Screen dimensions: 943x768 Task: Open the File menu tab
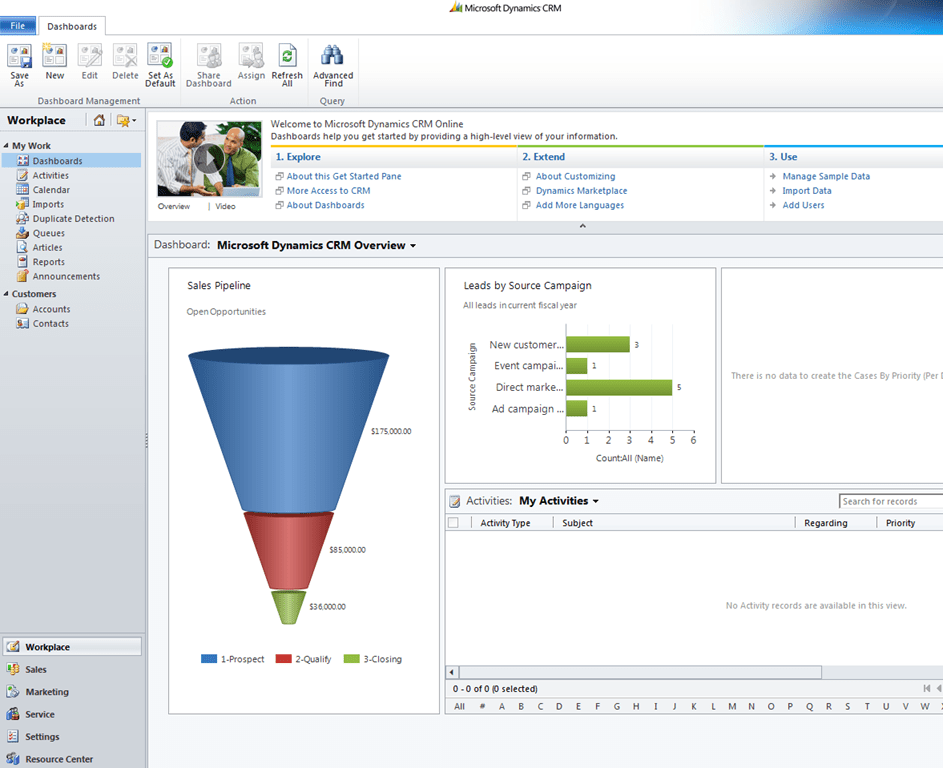(18, 26)
